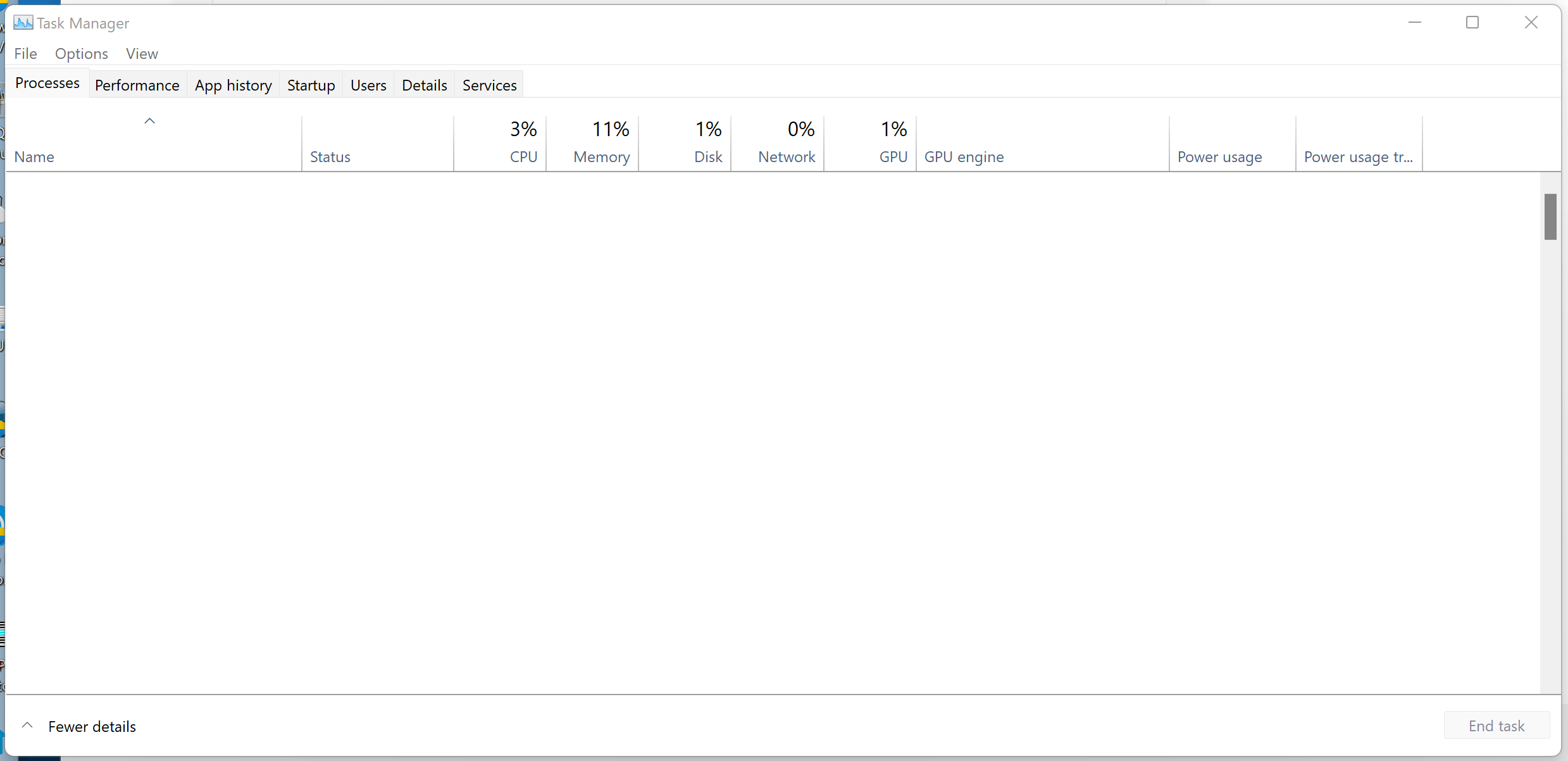Open the Startup tab
This screenshot has height=761, width=1568.
pos(311,85)
